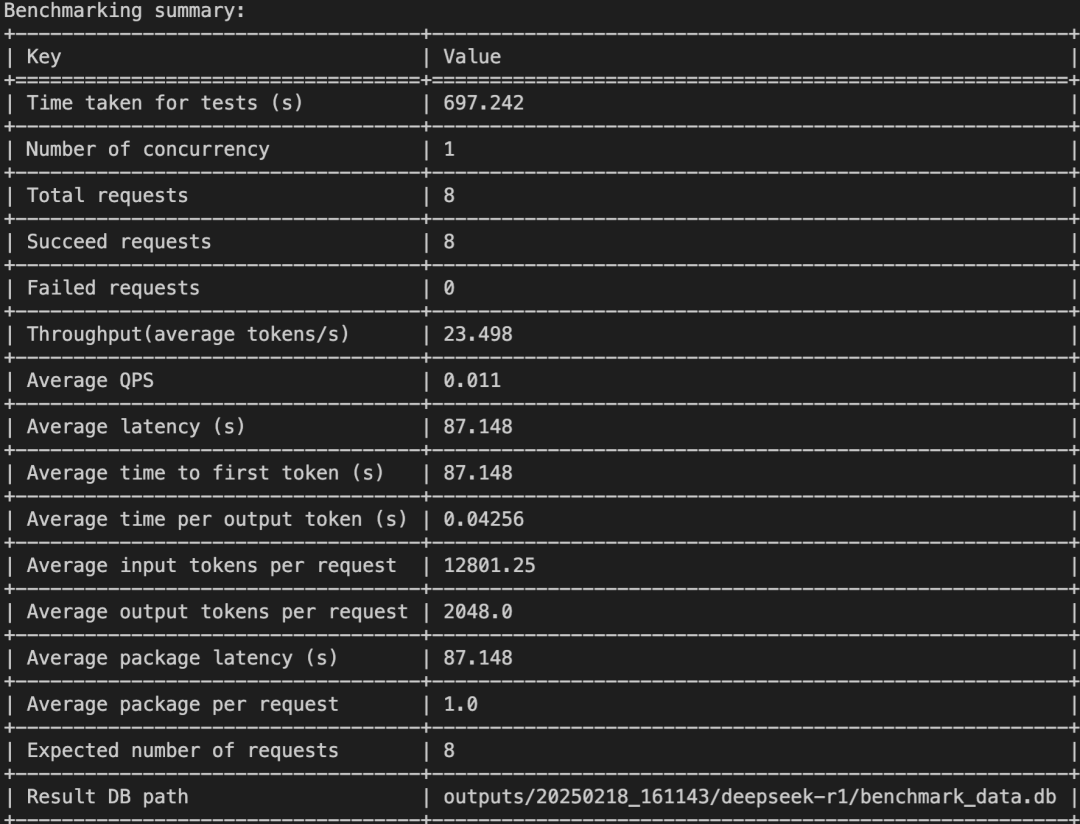
Task: Click the "Number of concurrency" label
Action: tap(147, 149)
